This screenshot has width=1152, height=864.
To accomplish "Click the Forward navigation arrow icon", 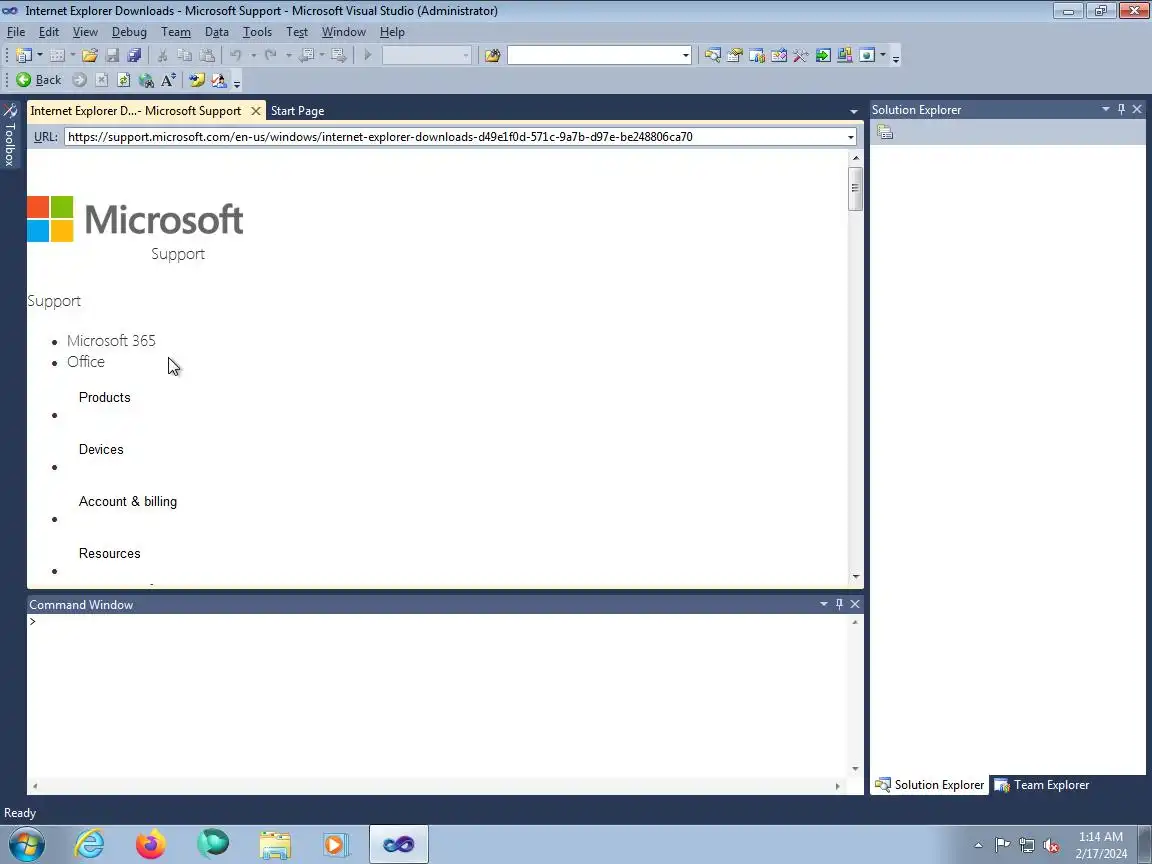I will 79,80.
